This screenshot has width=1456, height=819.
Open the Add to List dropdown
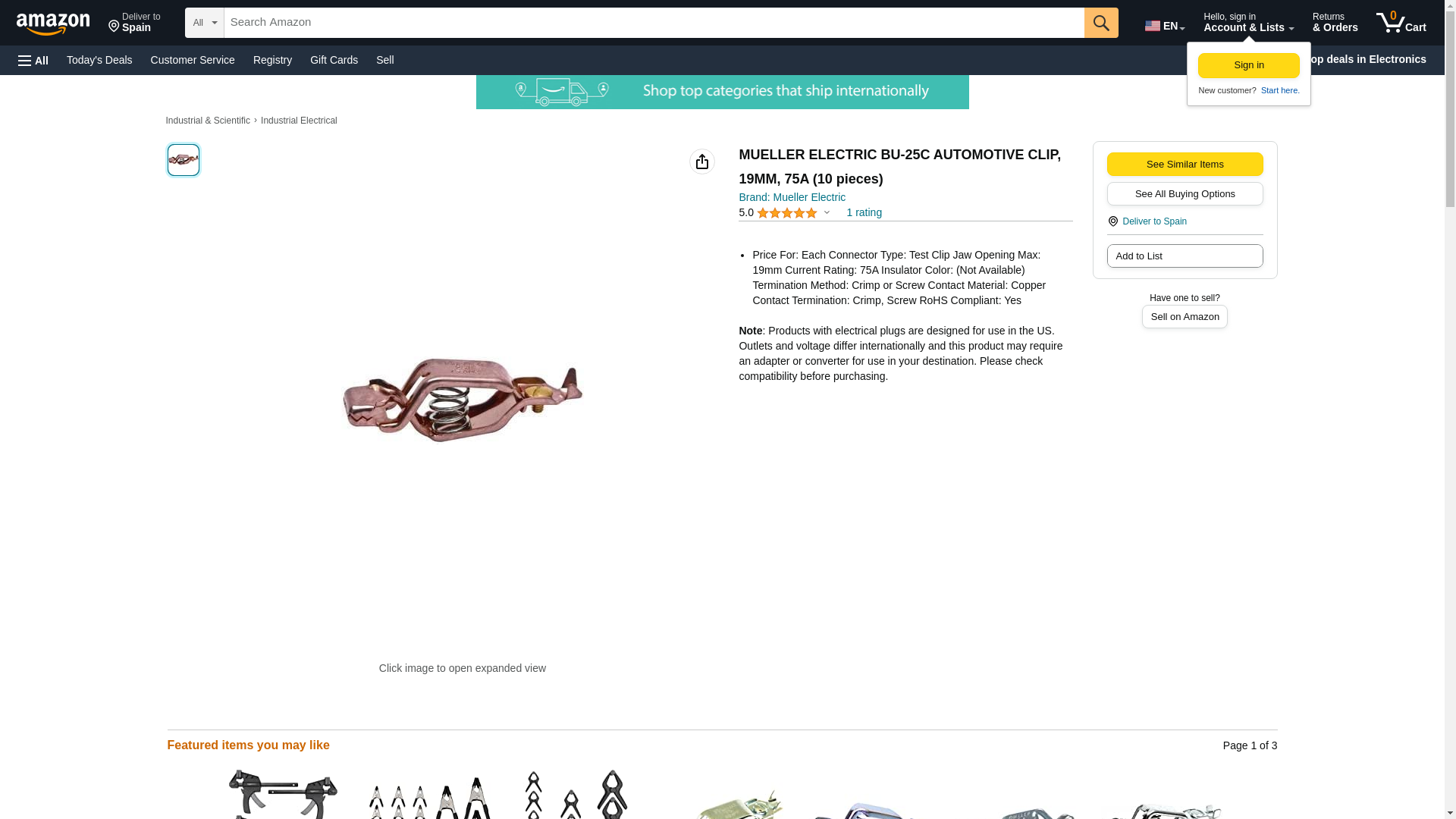[1185, 256]
